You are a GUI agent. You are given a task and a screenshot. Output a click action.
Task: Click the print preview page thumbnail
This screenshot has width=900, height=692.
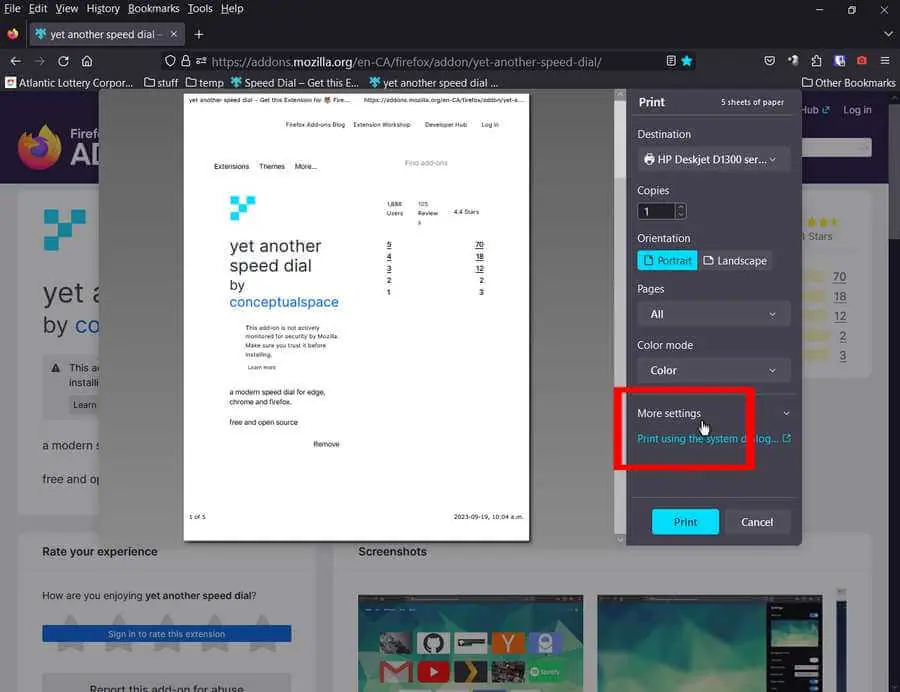(x=356, y=317)
